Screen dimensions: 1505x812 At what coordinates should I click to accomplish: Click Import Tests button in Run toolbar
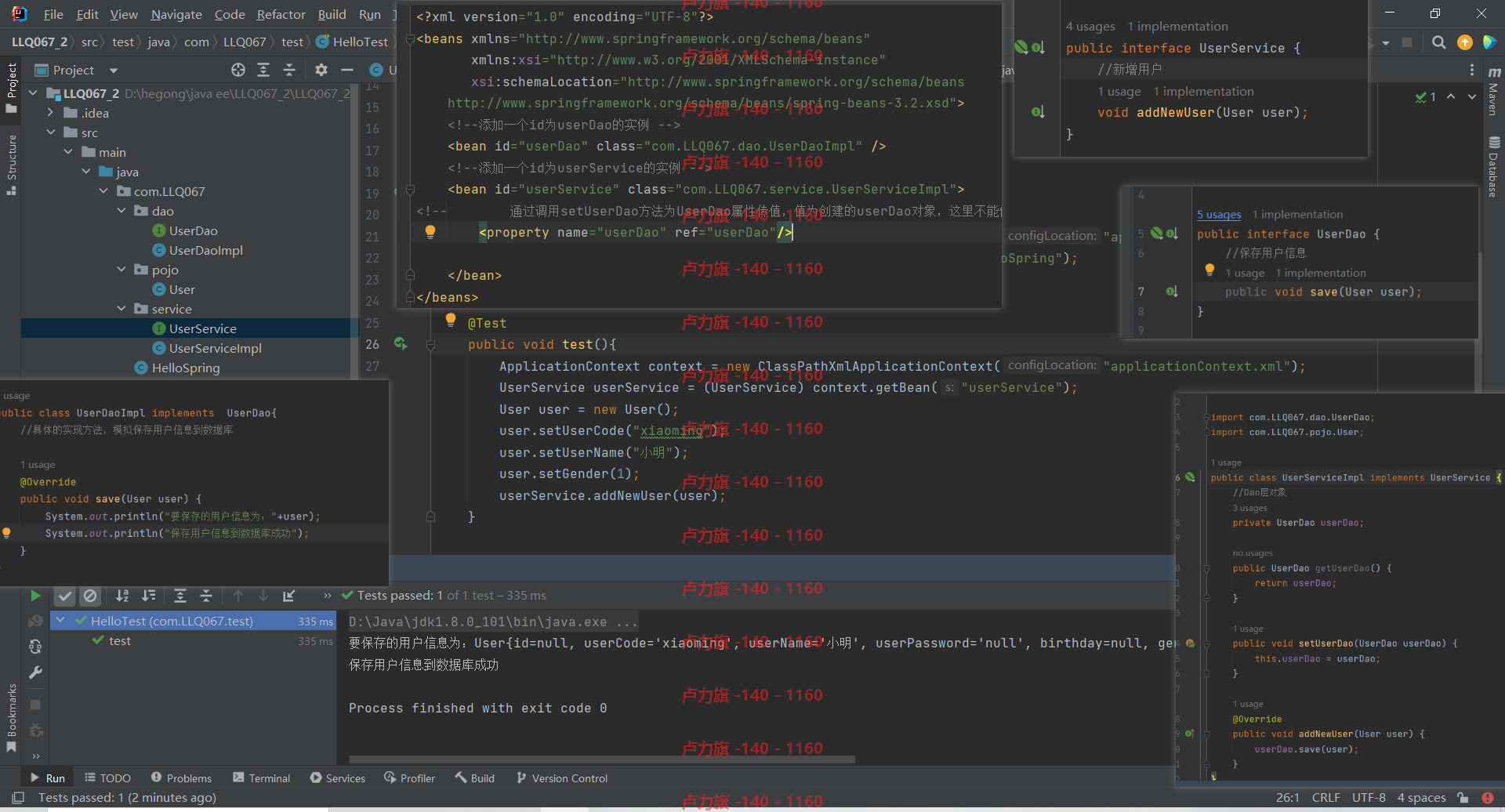288,596
